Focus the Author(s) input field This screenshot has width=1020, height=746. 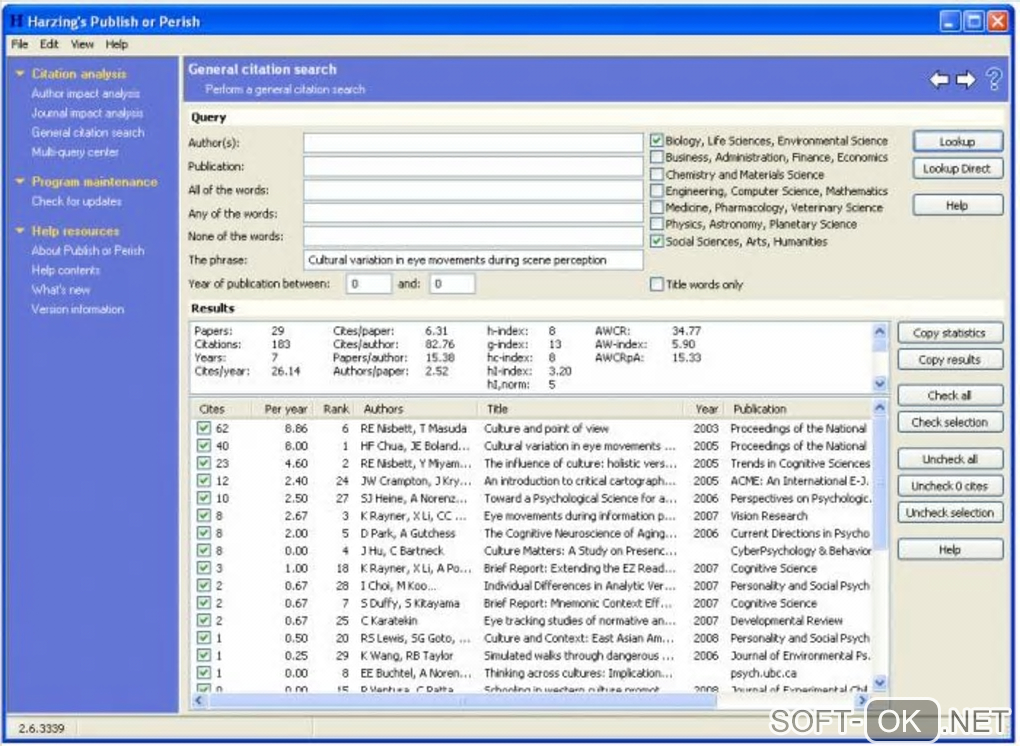(x=473, y=143)
